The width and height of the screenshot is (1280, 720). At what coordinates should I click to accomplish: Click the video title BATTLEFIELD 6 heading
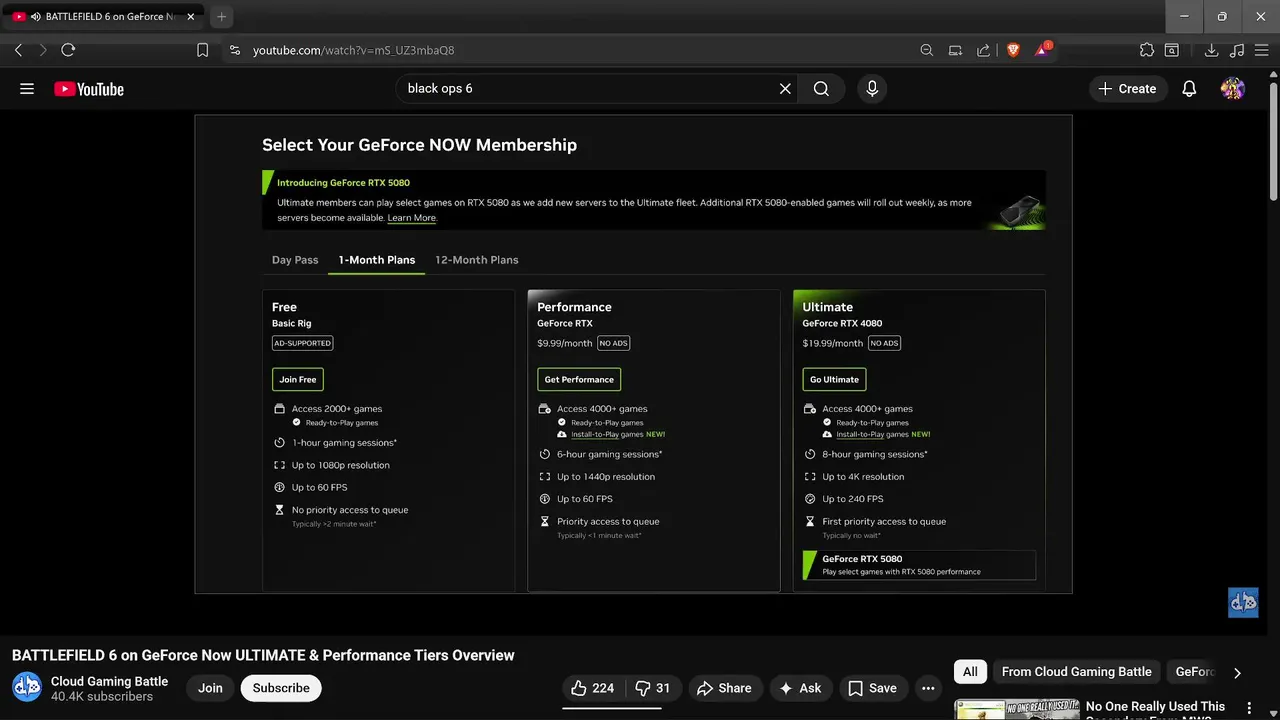[x=263, y=655]
